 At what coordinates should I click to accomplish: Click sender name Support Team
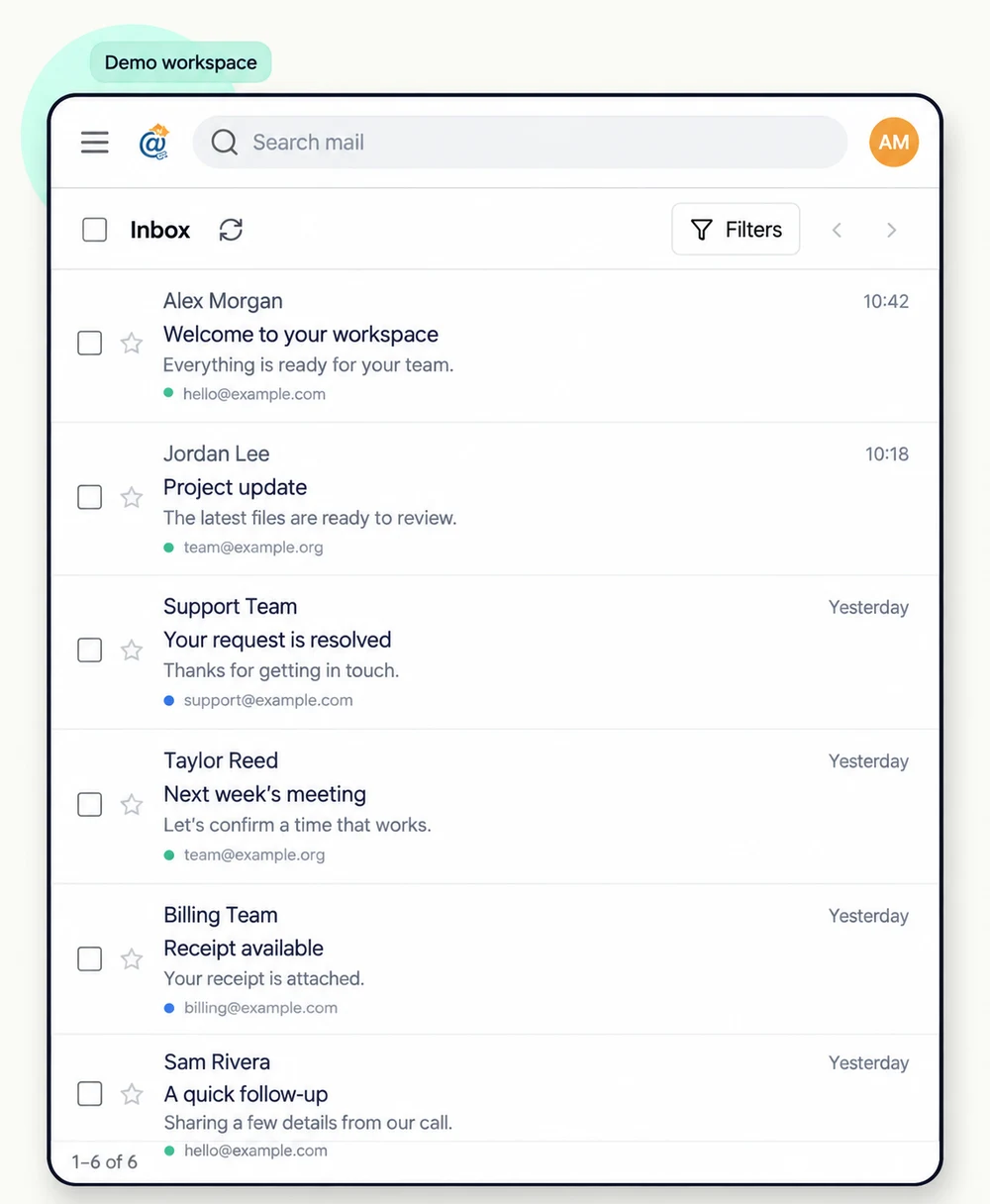coord(231,607)
